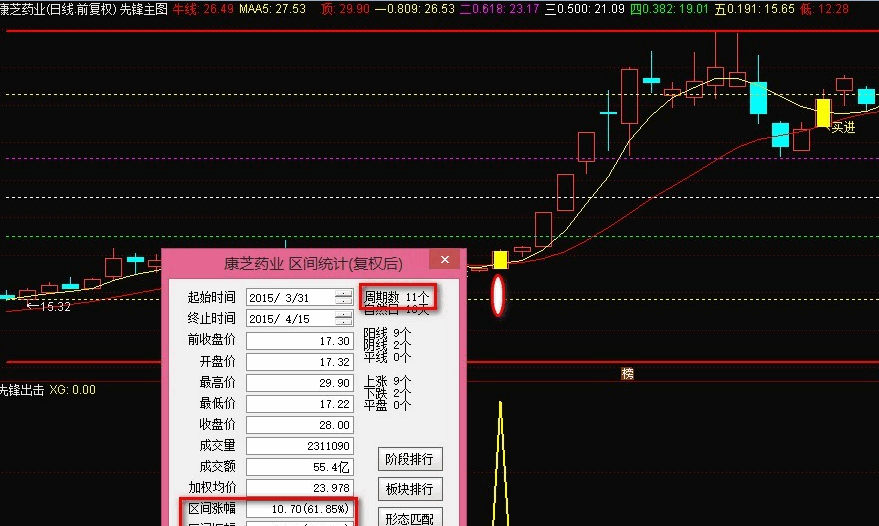Click the yellow 买进 signal candlestick
Image resolution: width=879 pixels, height=526 pixels.
point(823,113)
